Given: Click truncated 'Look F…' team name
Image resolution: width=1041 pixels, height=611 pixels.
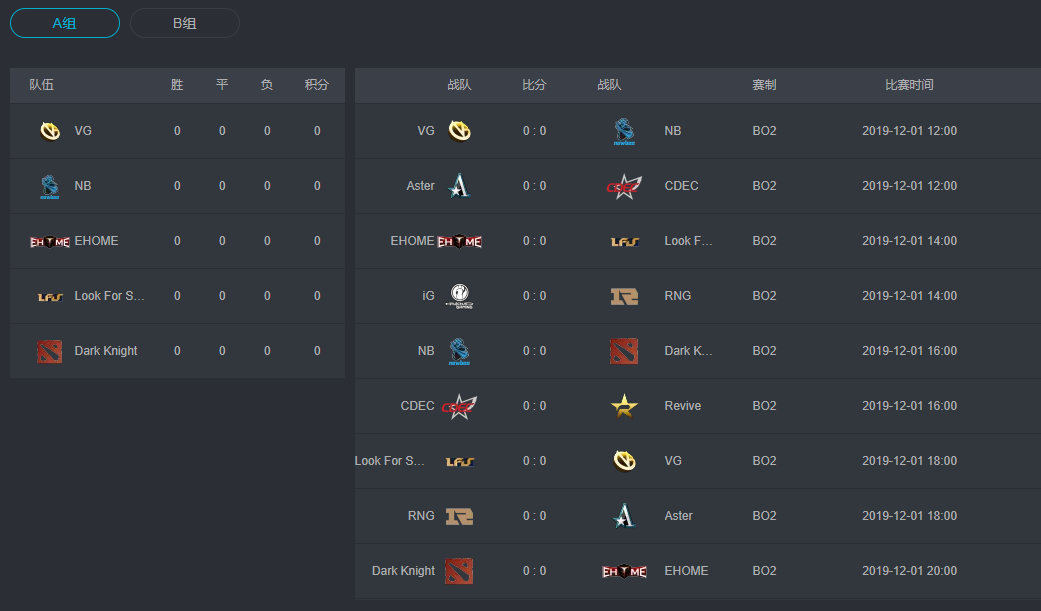Looking at the screenshot, I should [689, 241].
